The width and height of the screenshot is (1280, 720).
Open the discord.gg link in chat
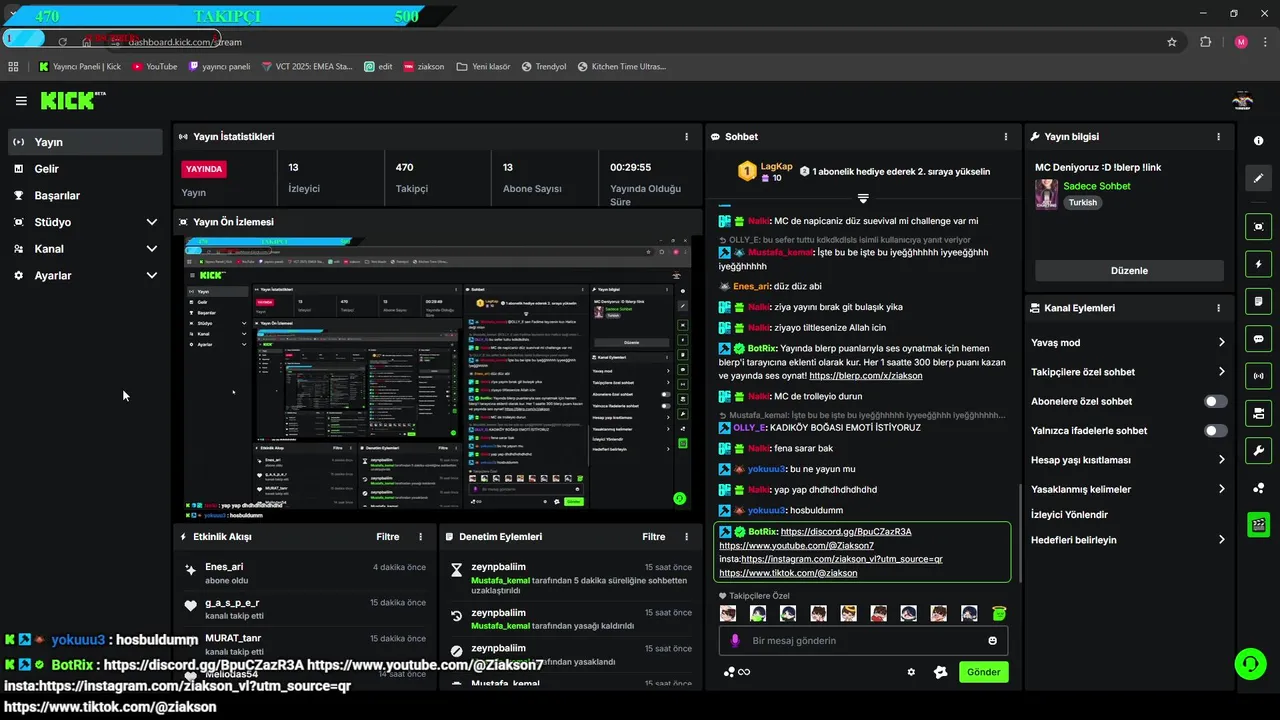point(846,532)
